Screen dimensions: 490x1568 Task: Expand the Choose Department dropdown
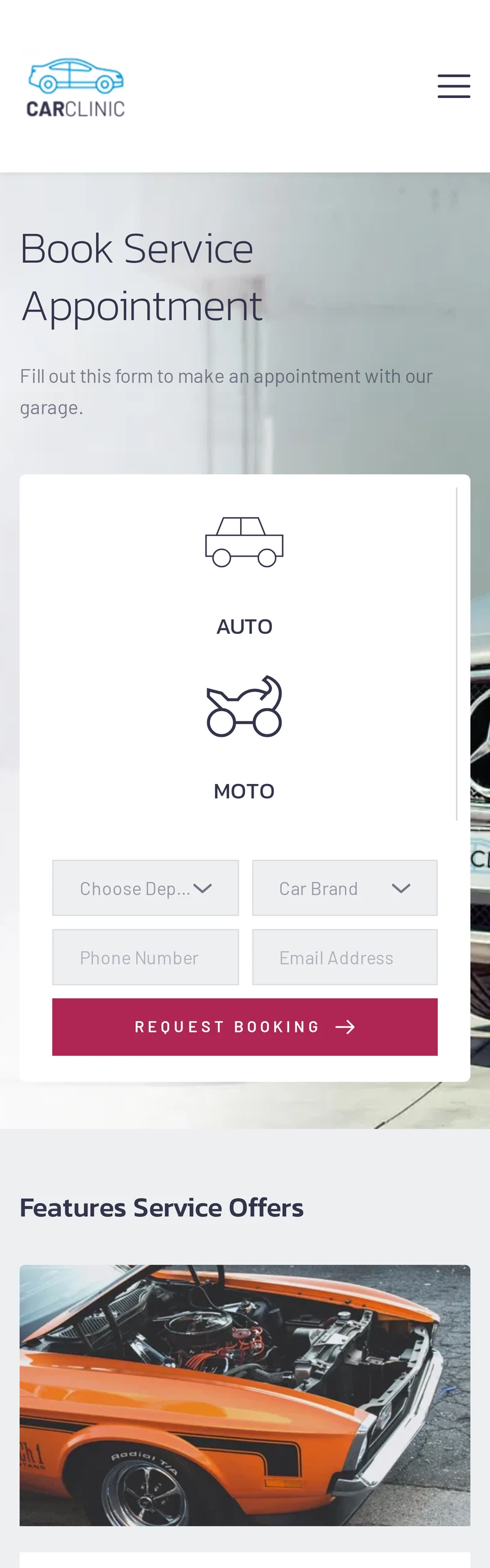coord(135,888)
